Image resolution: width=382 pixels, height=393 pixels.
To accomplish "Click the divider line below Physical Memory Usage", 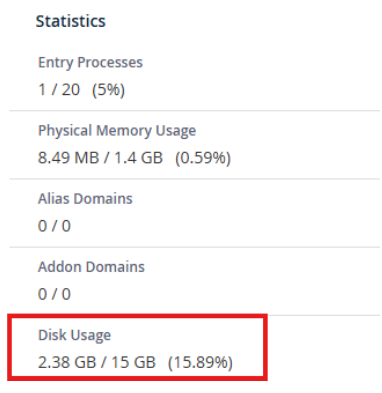I will pos(195,179).
